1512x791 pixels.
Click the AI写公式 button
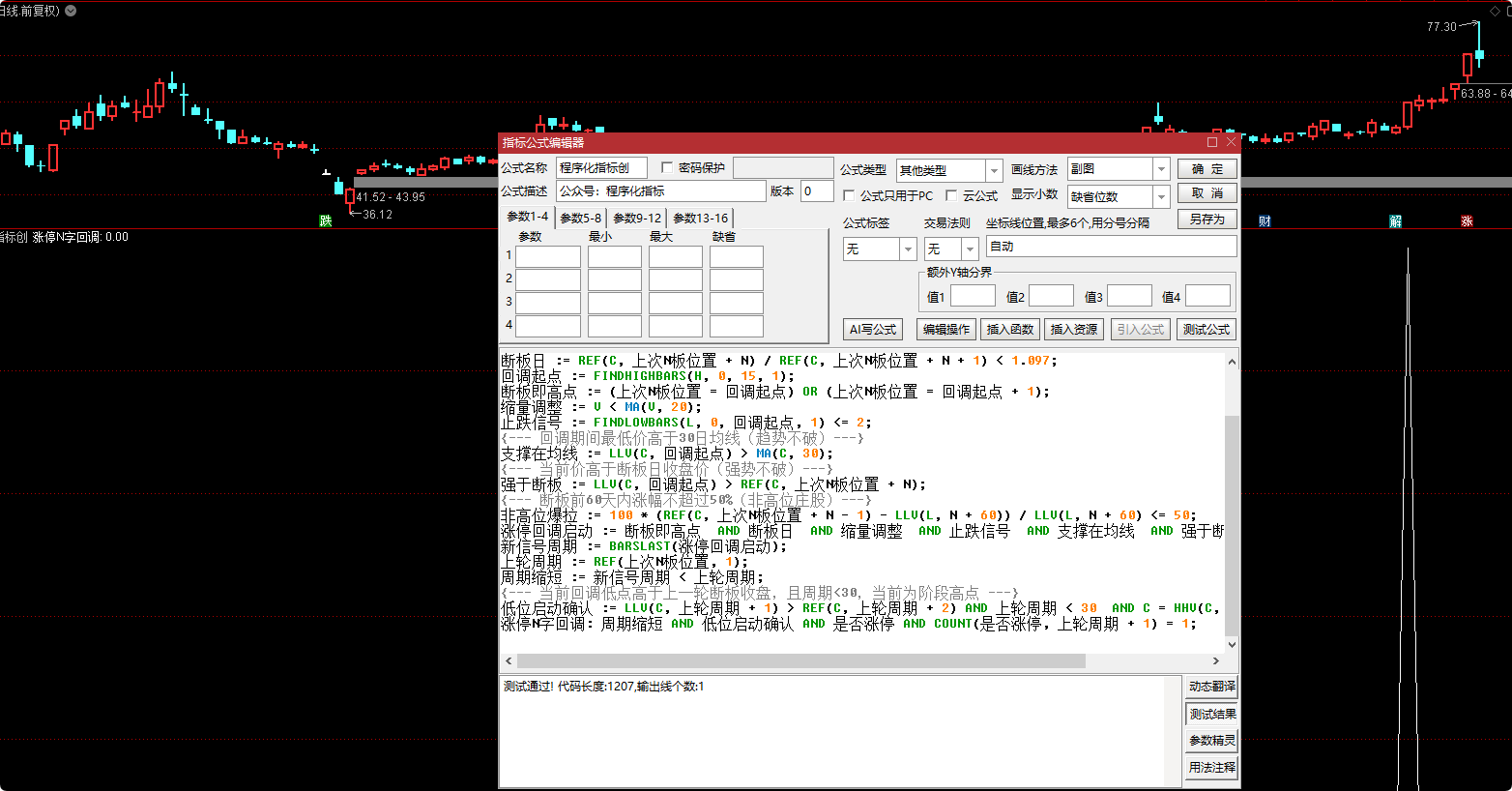pos(873,330)
